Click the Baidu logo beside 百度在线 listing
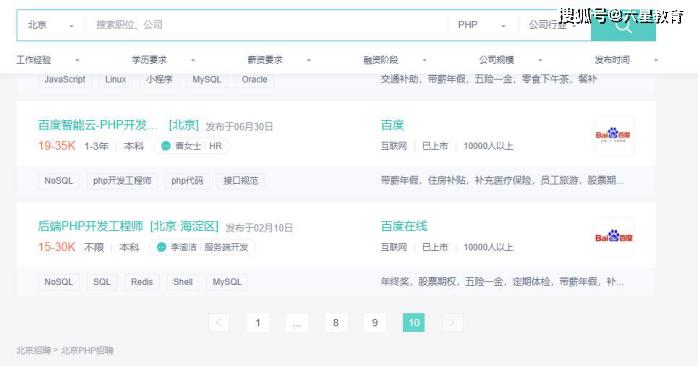This screenshot has height=366, width=698. pos(614,236)
